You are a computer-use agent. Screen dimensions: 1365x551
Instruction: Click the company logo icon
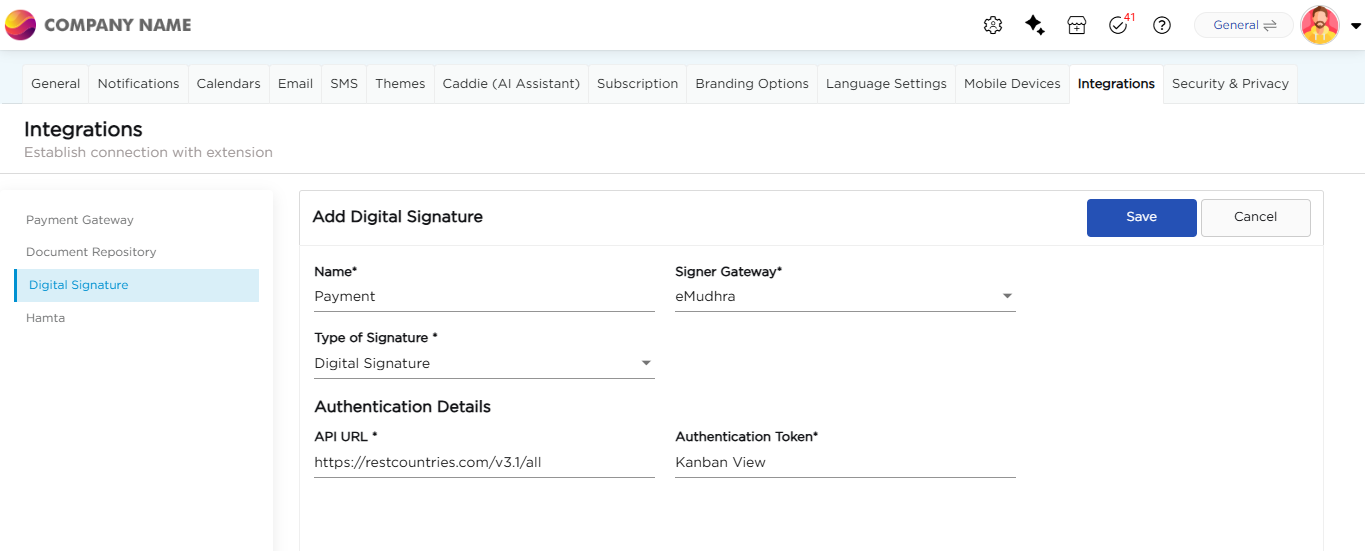(x=20, y=25)
